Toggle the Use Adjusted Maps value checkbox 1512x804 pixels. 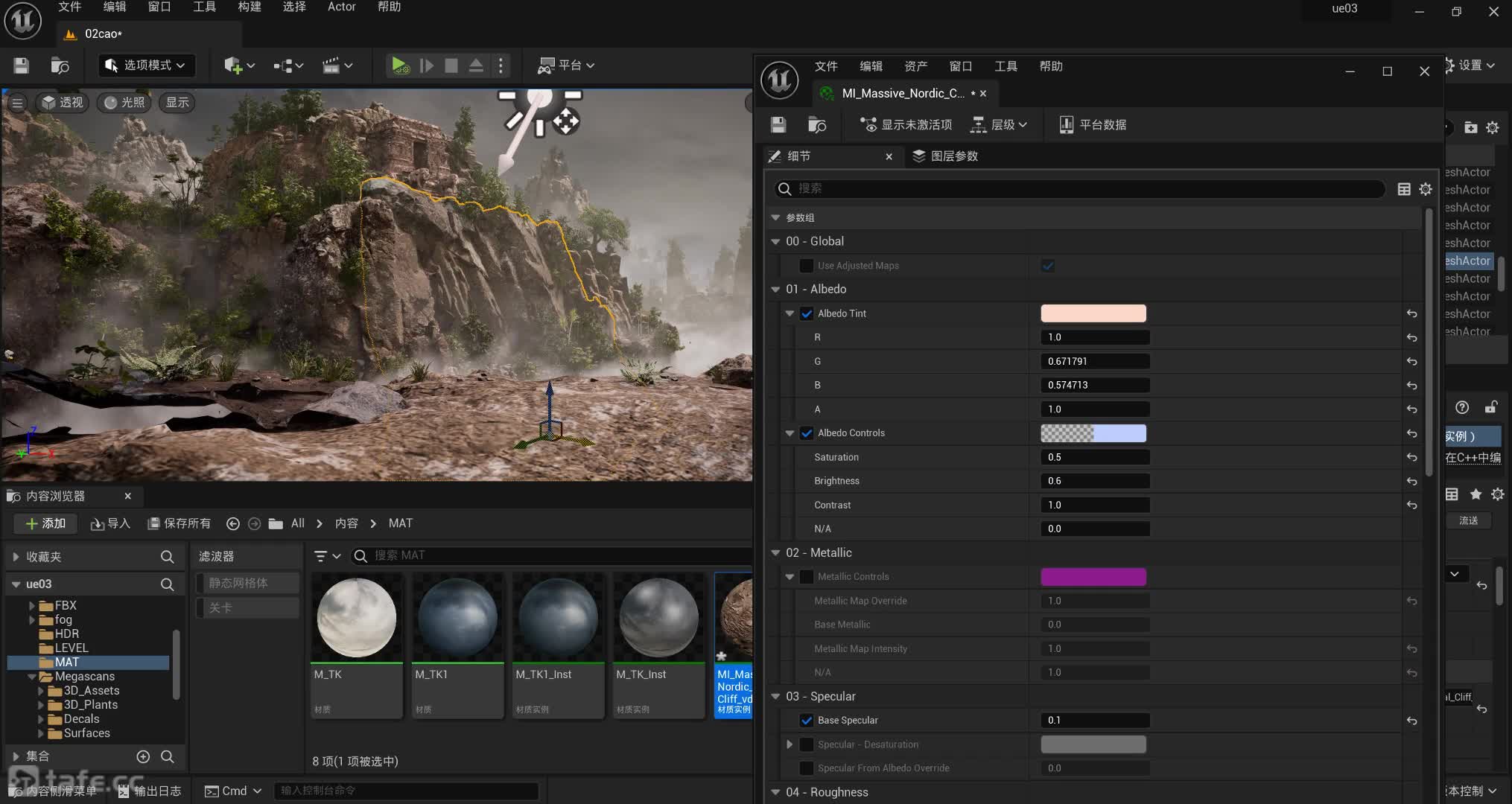tap(1048, 266)
